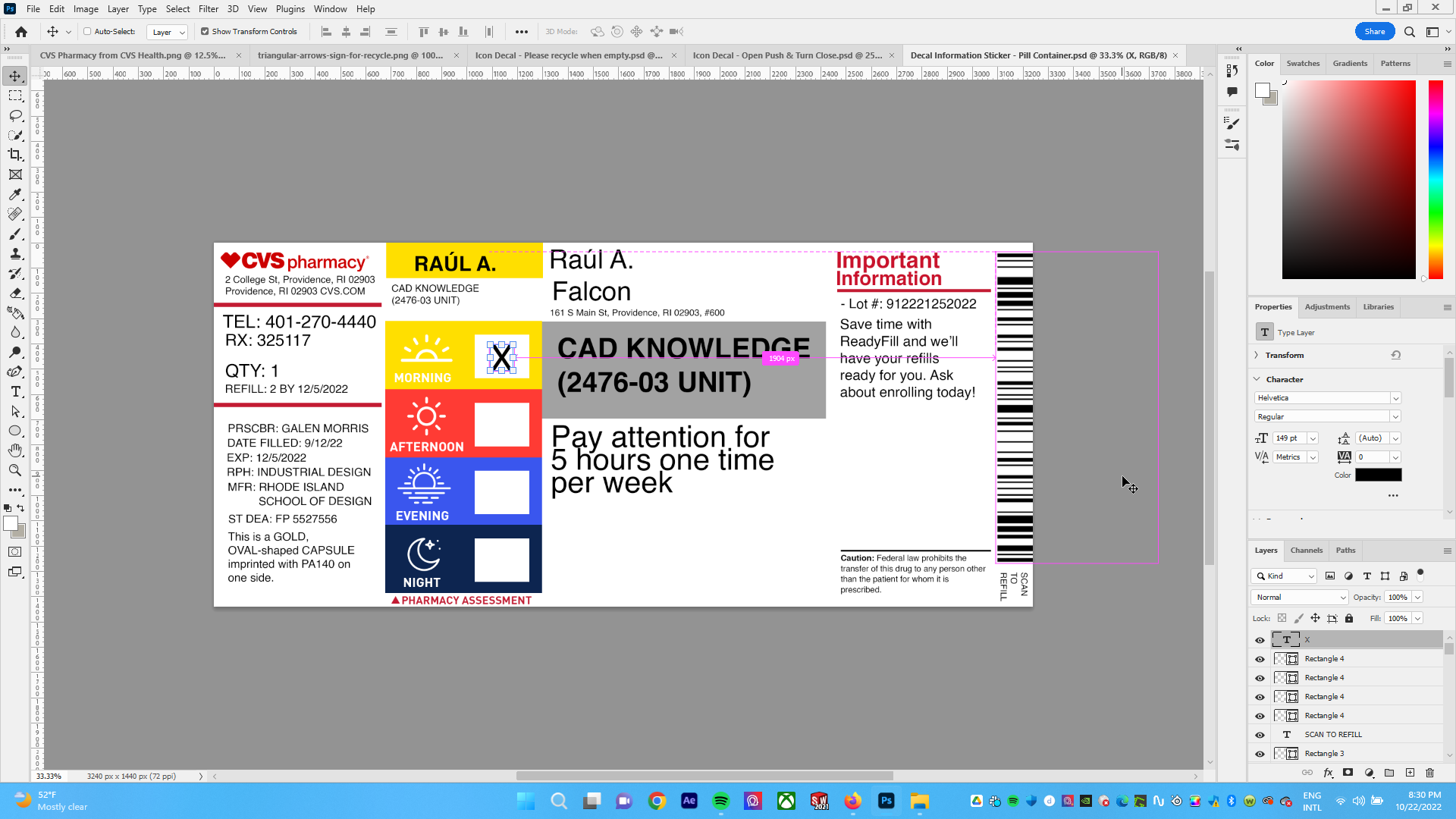The width and height of the screenshot is (1456, 819).
Task: Open the leading (Auto) dropdown
Action: 1395,438
